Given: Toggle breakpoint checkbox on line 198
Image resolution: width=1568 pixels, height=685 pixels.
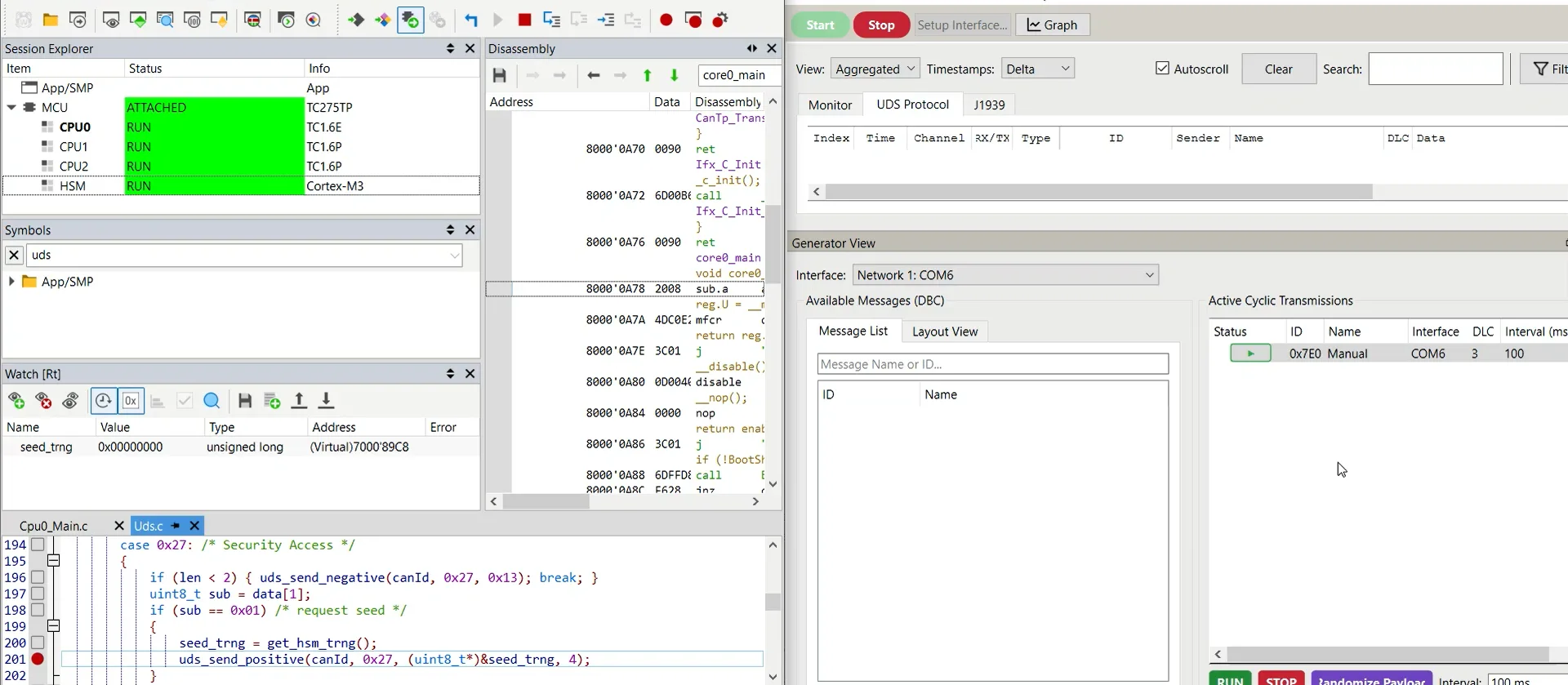Looking at the screenshot, I should point(38,610).
